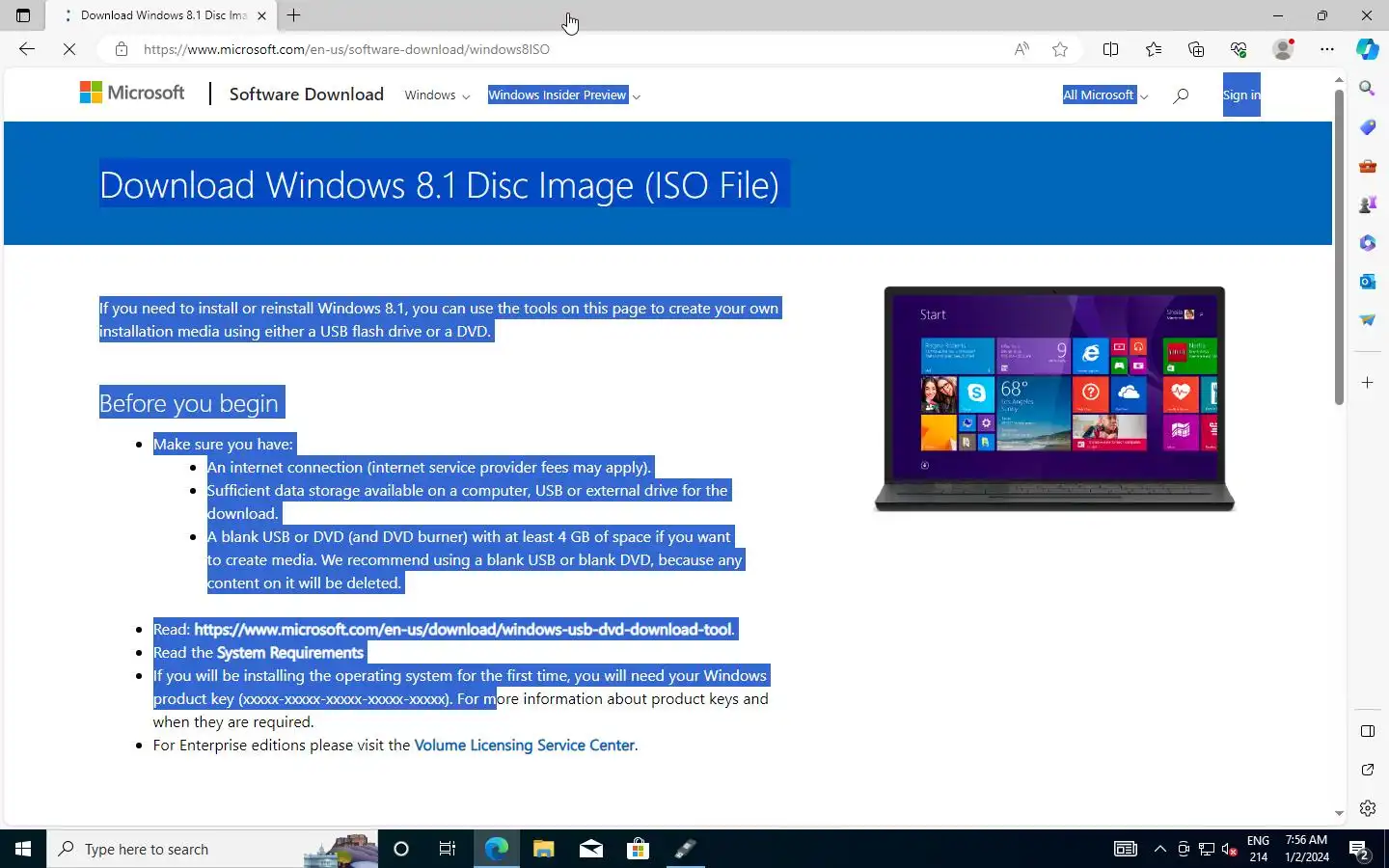Expand Windows Insider Preview menu
This screenshot has width=1389, height=868.
tap(563, 95)
